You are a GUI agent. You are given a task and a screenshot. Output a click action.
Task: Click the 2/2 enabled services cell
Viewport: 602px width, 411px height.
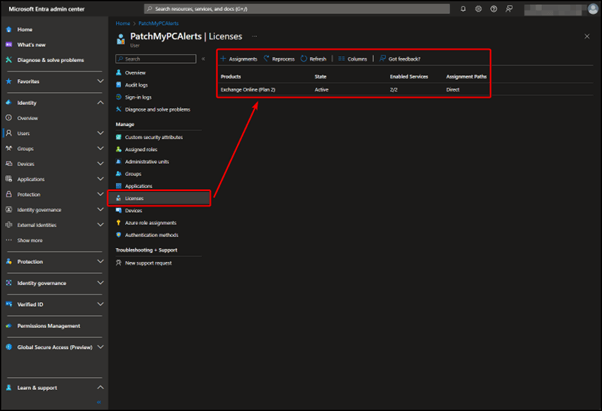pos(394,90)
